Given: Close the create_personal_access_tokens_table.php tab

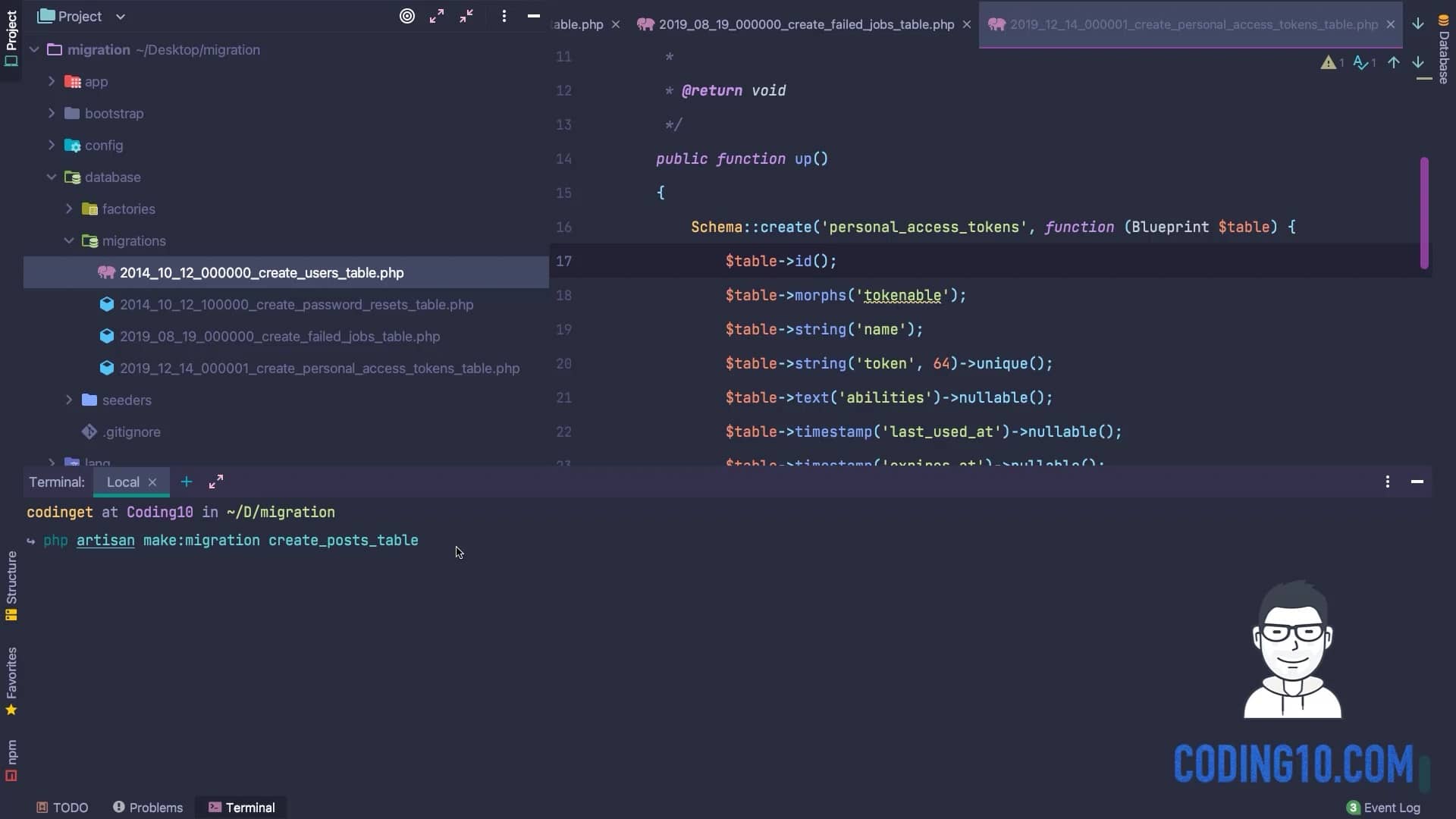Looking at the screenshot, I should tap(1391, 24).
